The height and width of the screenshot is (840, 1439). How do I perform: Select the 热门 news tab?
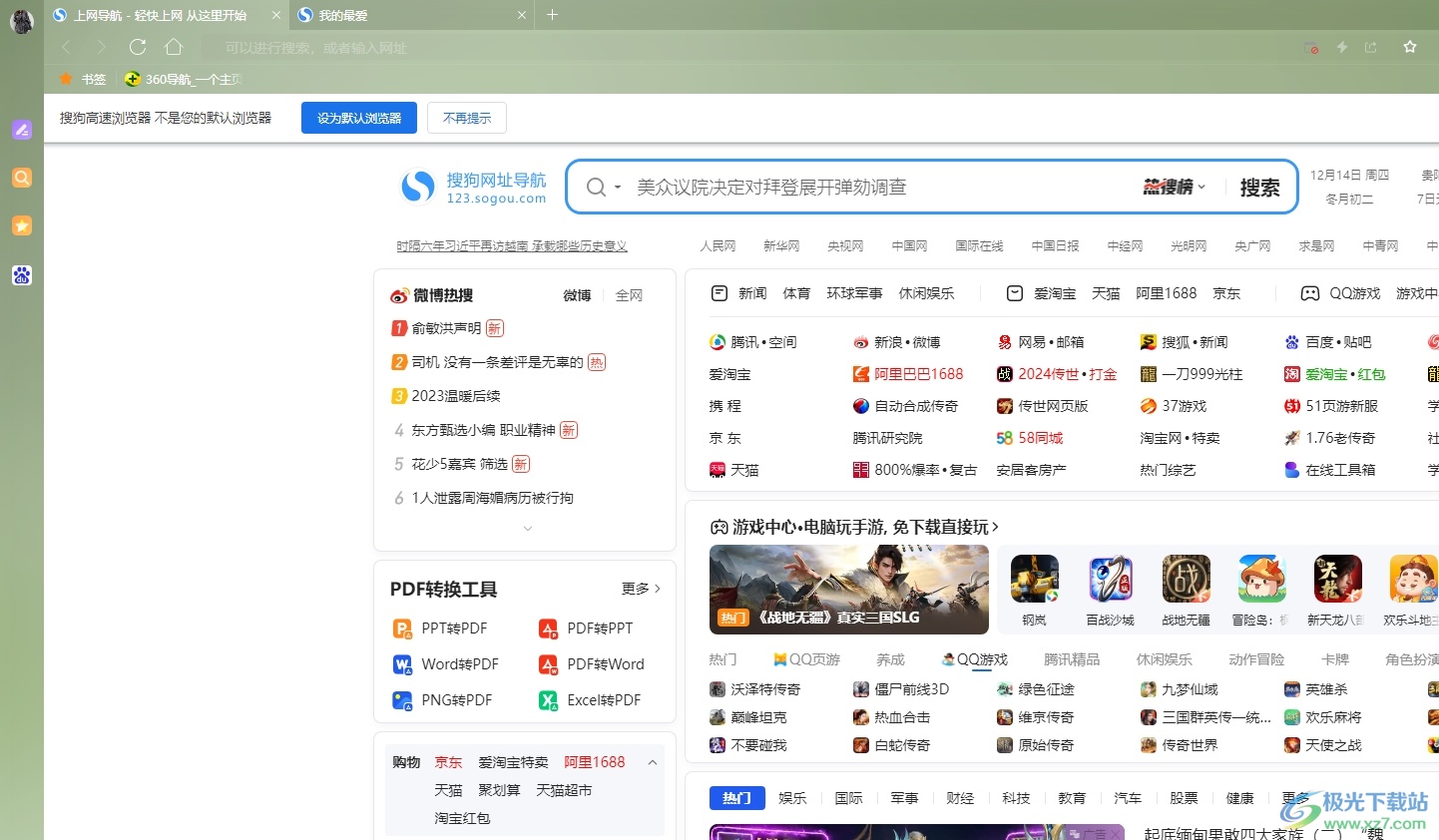tap(736, 798)
